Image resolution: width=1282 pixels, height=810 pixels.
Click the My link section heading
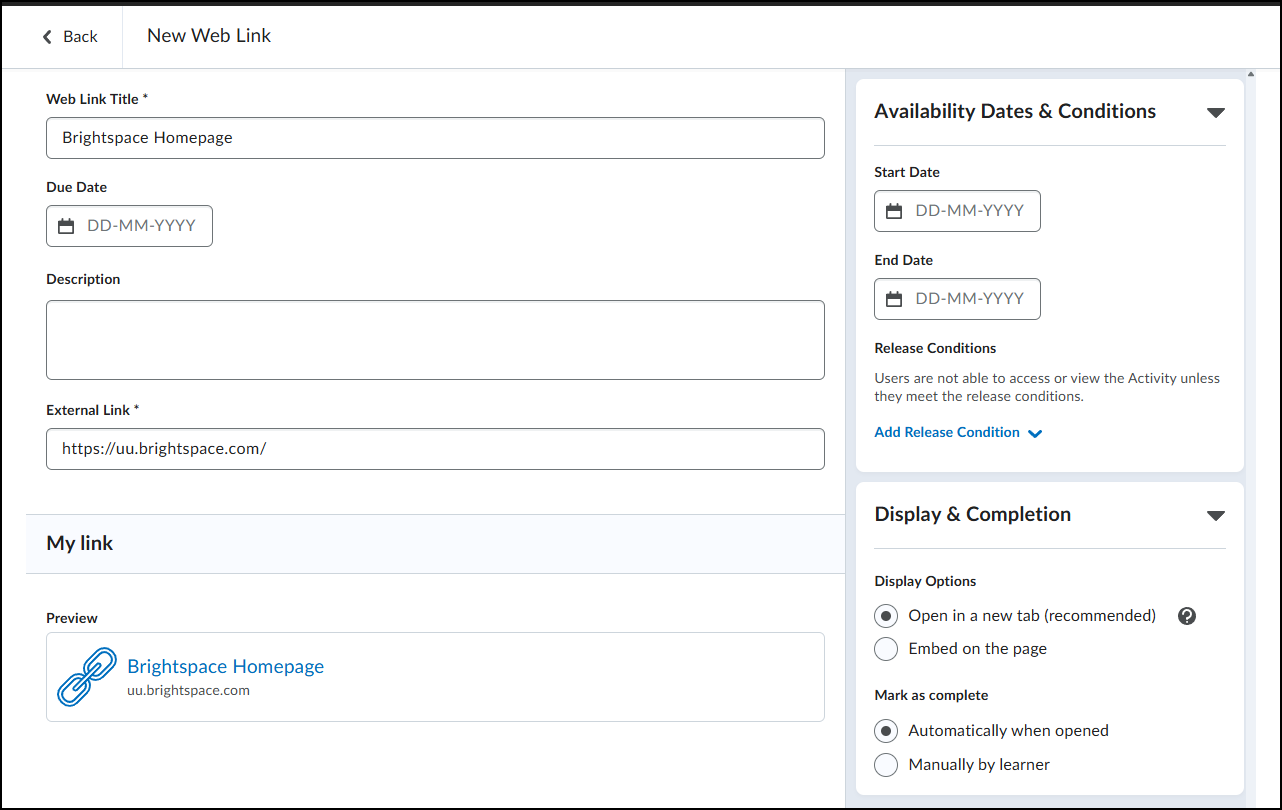pyautogui.click(x=80, y=544)
